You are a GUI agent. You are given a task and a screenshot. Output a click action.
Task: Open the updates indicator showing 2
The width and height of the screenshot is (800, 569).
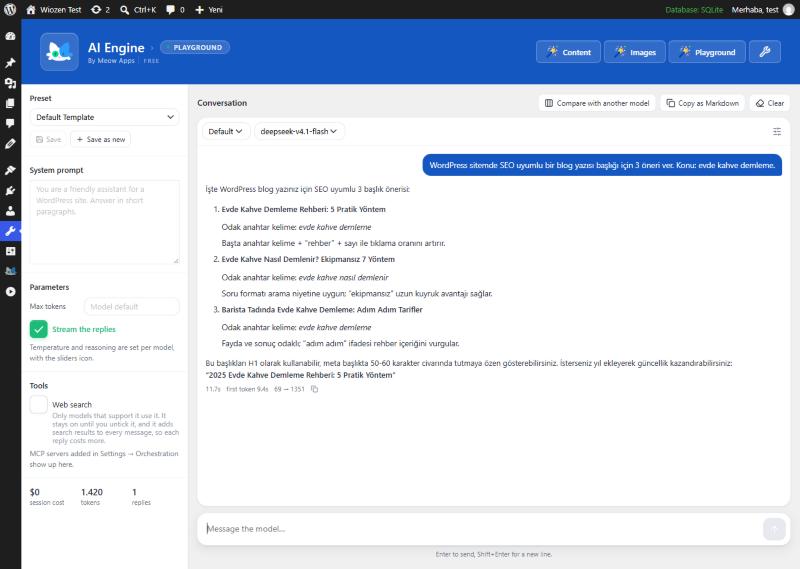(101, 10)
